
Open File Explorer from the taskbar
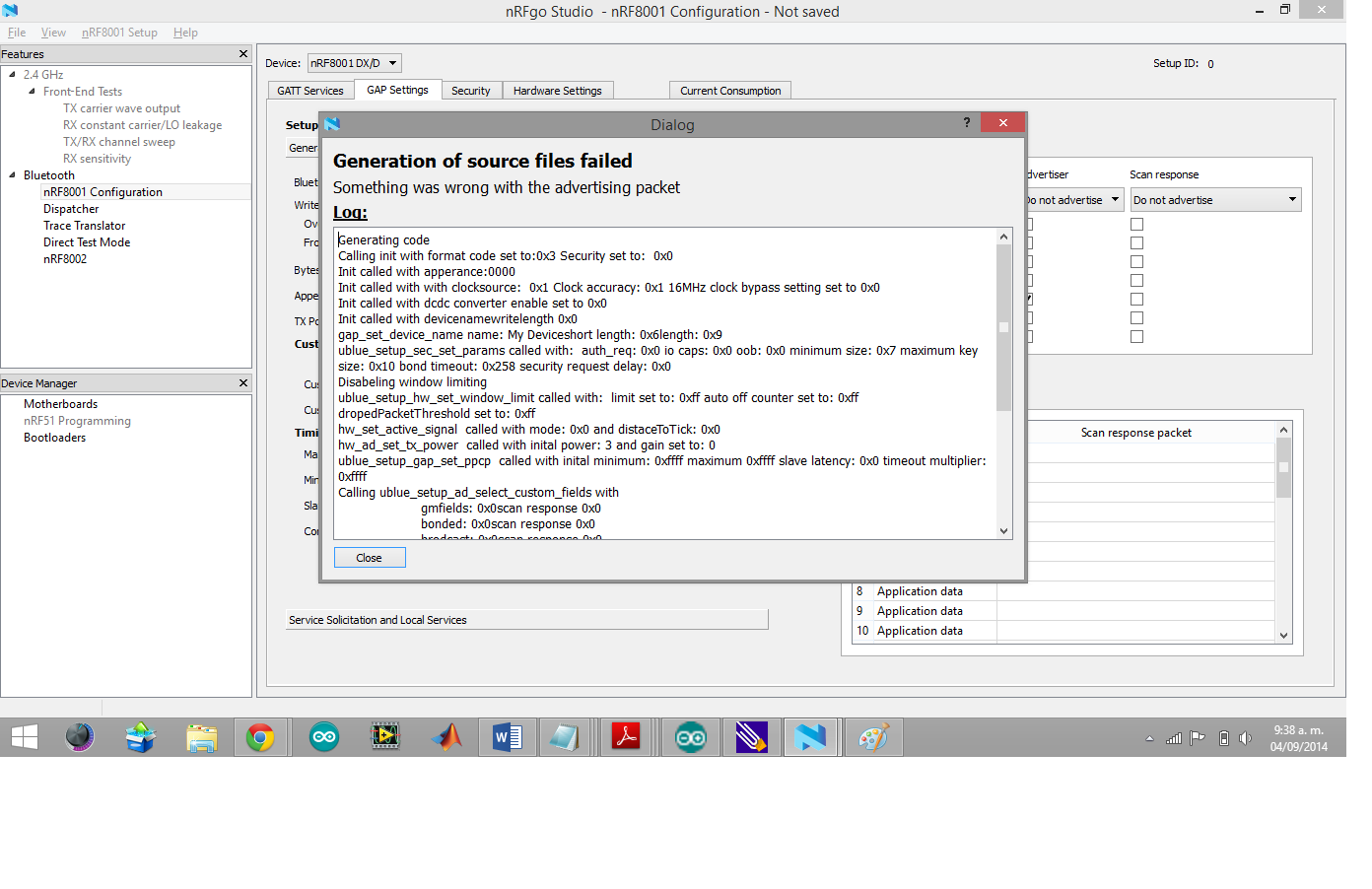(x=202, y=737)
